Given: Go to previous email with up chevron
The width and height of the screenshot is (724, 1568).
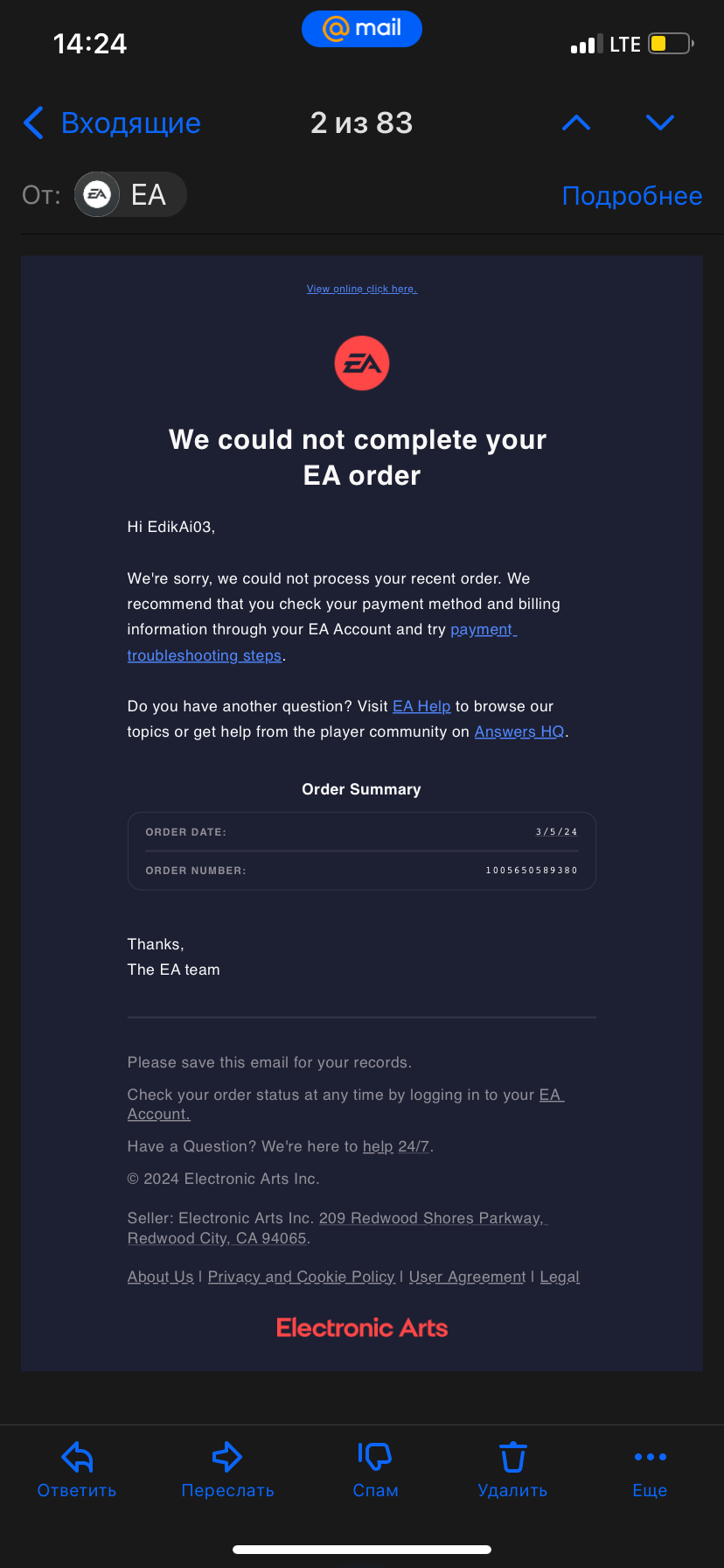Looking at the screenshot, I should 575,122.
